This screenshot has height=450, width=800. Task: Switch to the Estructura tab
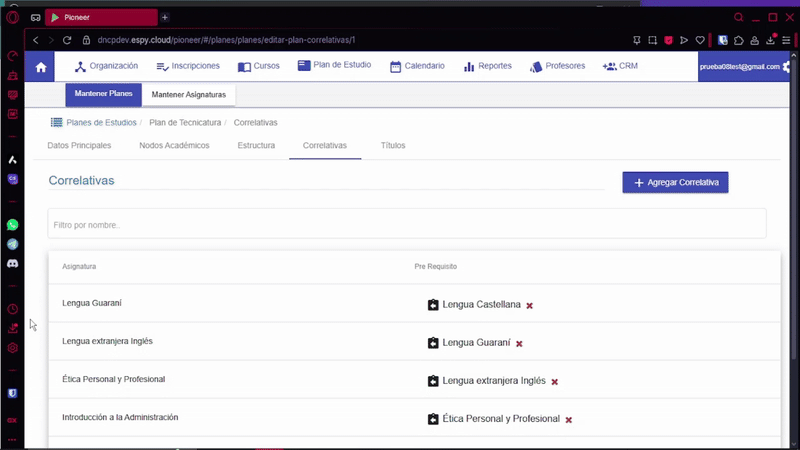[256, 145]
